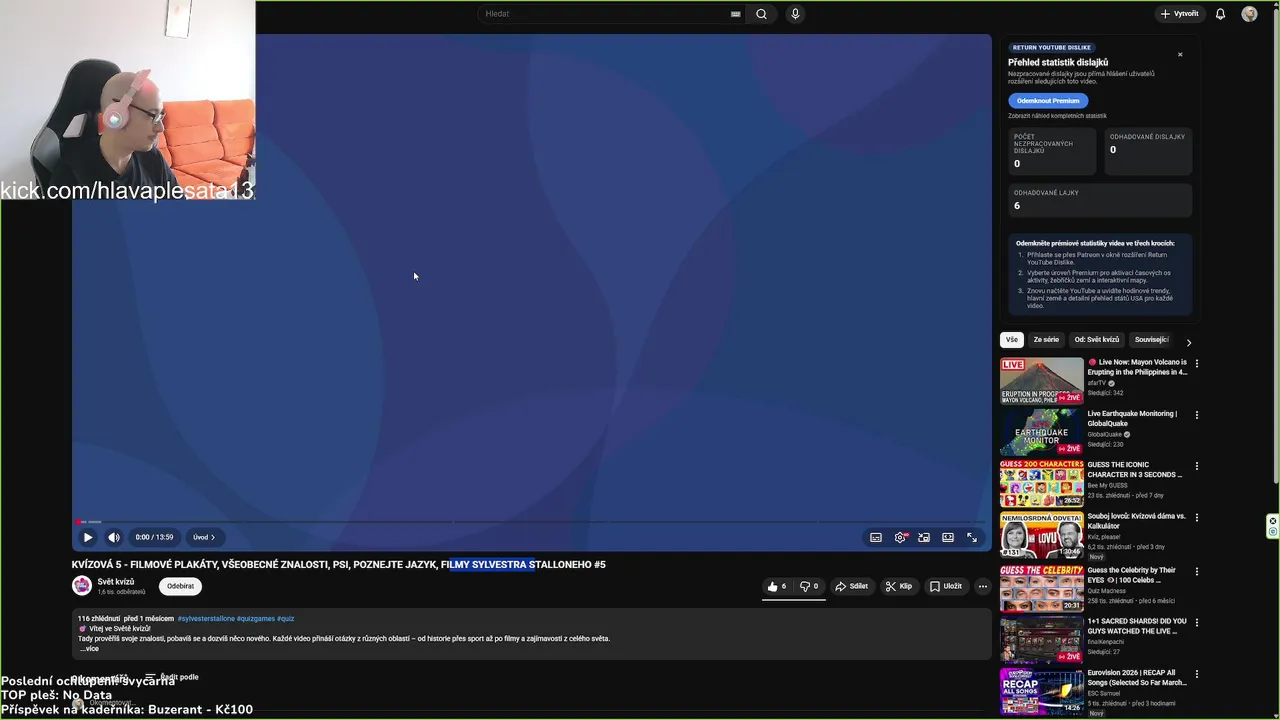Open the Svět kvízů channel name
The width and height of the screenshot is (1280, 720).
coord(116,581)
